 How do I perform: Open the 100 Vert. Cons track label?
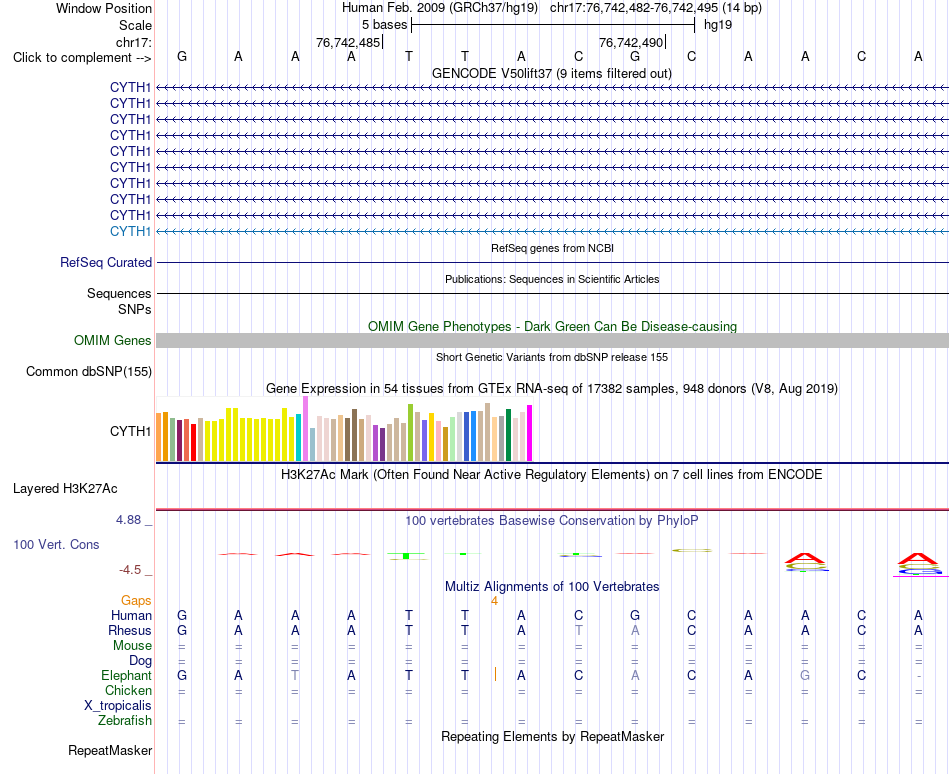point(56,544)
